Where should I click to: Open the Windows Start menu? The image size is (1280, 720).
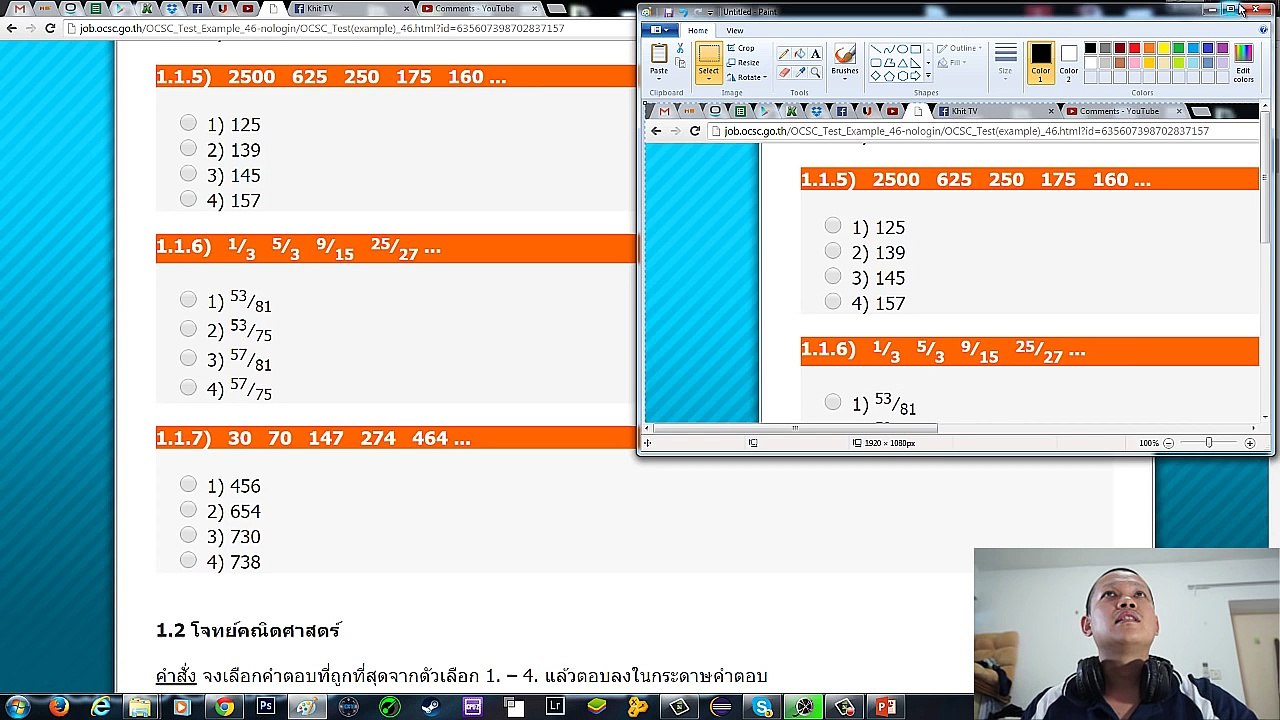tap(17, 707)
